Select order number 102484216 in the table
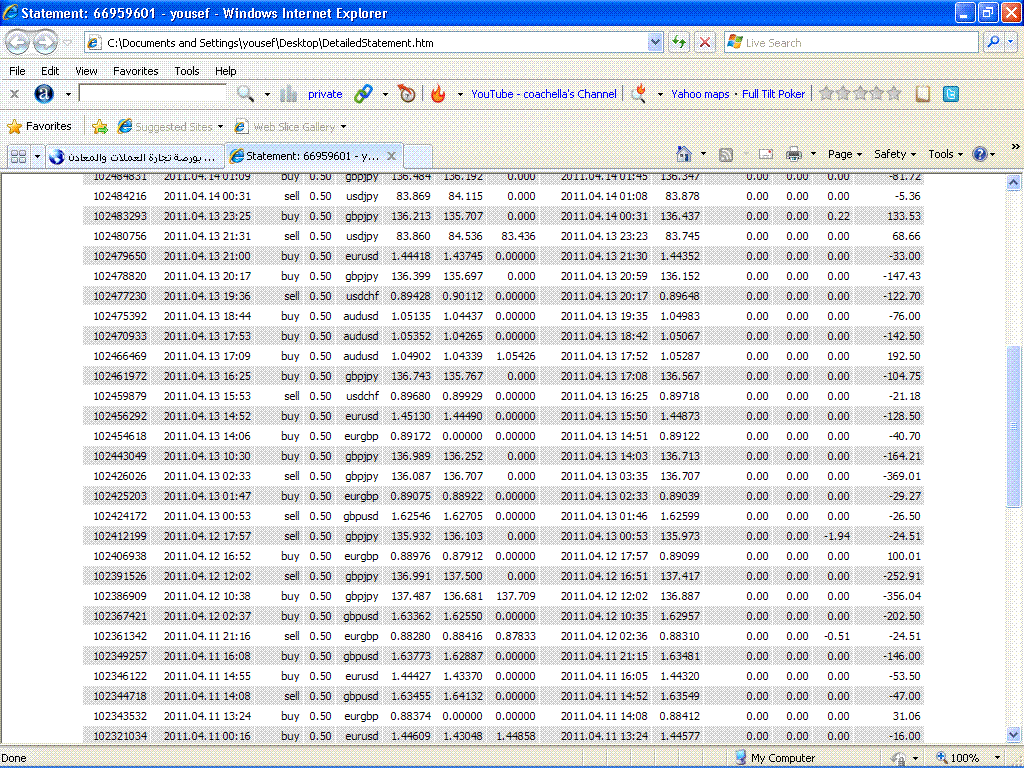The height and width of the screenshot is (768, 1024). [120, 196]
